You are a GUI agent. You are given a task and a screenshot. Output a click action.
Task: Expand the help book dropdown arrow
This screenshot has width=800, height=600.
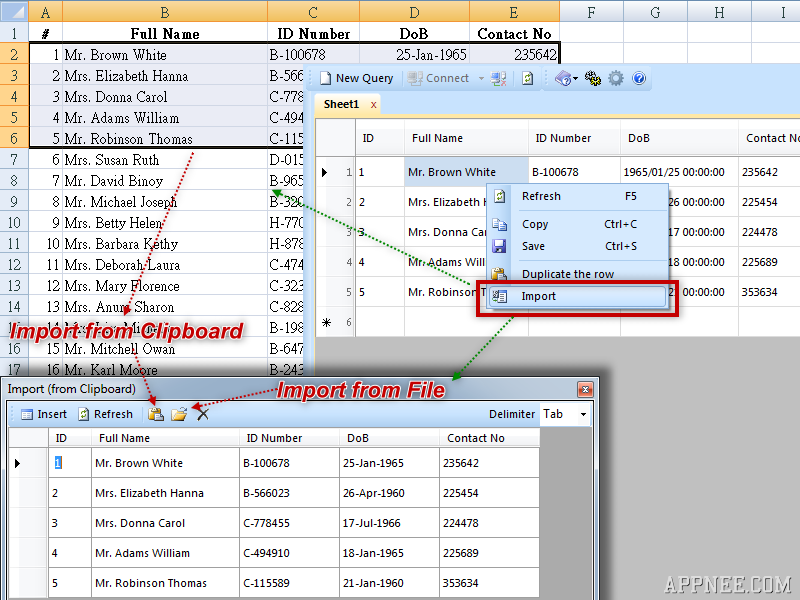(576, 79)
